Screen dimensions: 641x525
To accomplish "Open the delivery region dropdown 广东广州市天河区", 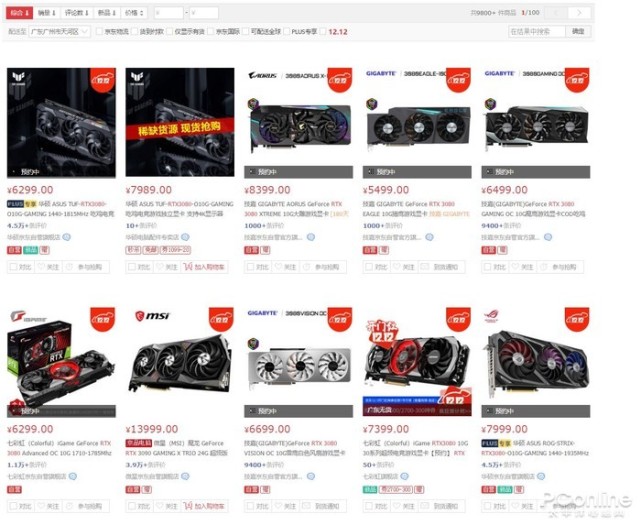I will tap(60, 31).
